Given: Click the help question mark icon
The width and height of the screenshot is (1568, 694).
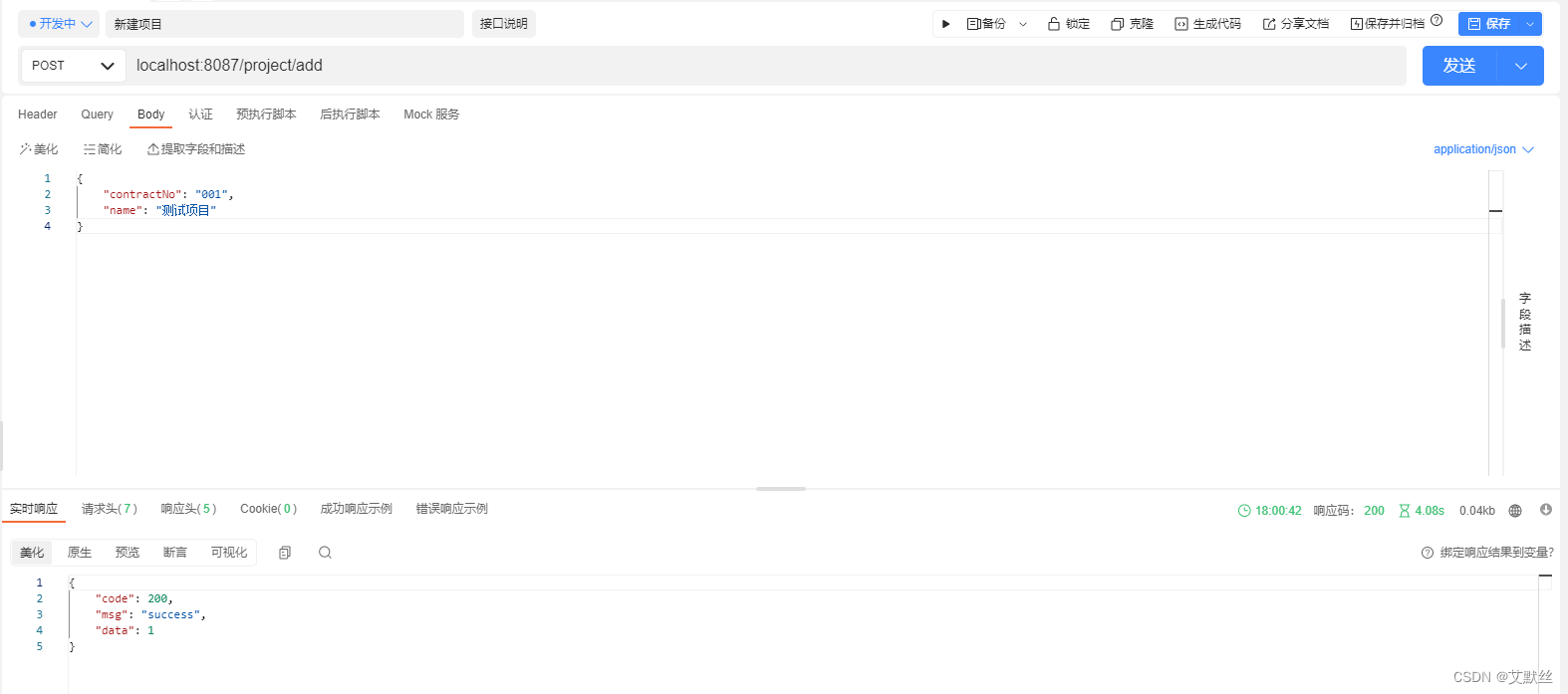Looking at the screenshot, I should [1437, 20].
